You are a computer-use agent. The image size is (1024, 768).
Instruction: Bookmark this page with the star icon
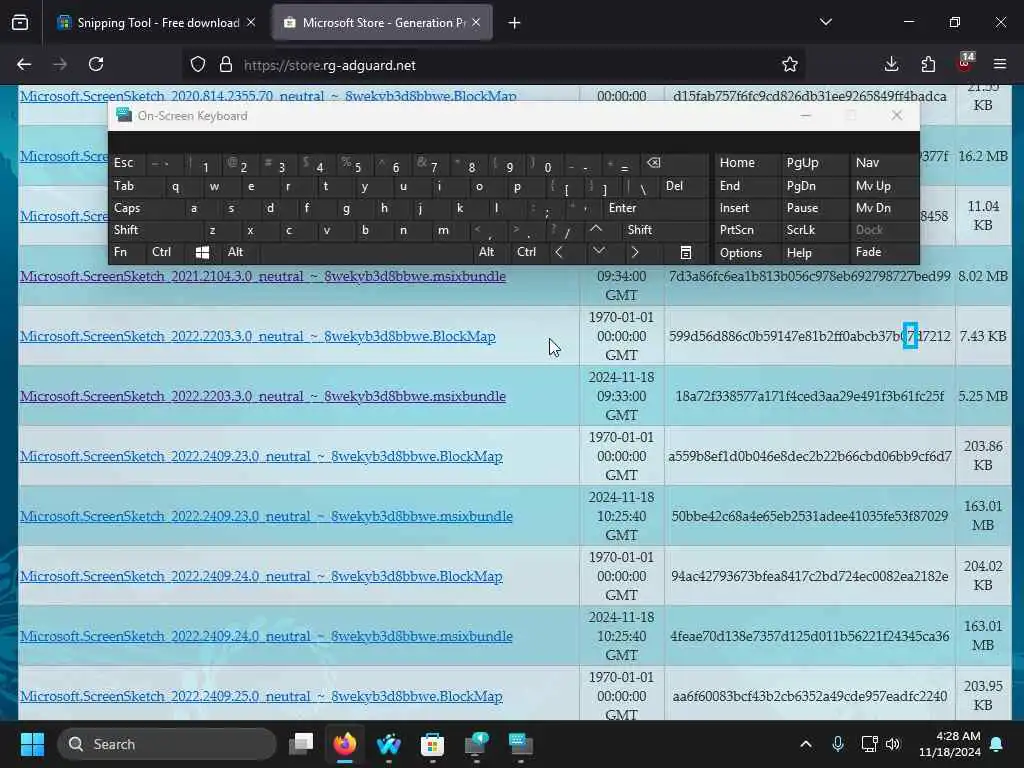click(790, 64)
